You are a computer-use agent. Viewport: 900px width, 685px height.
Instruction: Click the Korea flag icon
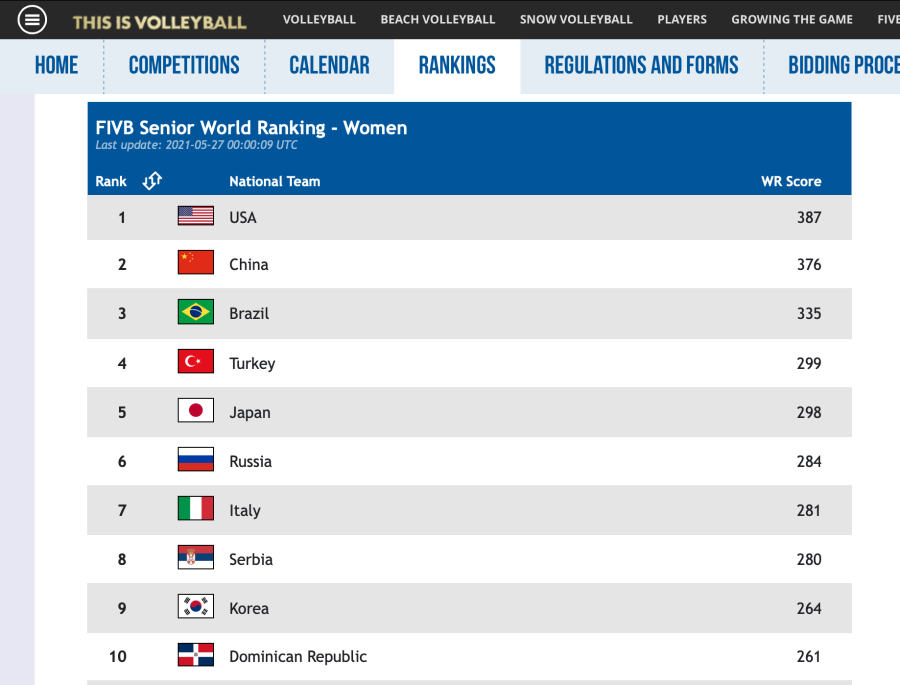coord(195,607)
